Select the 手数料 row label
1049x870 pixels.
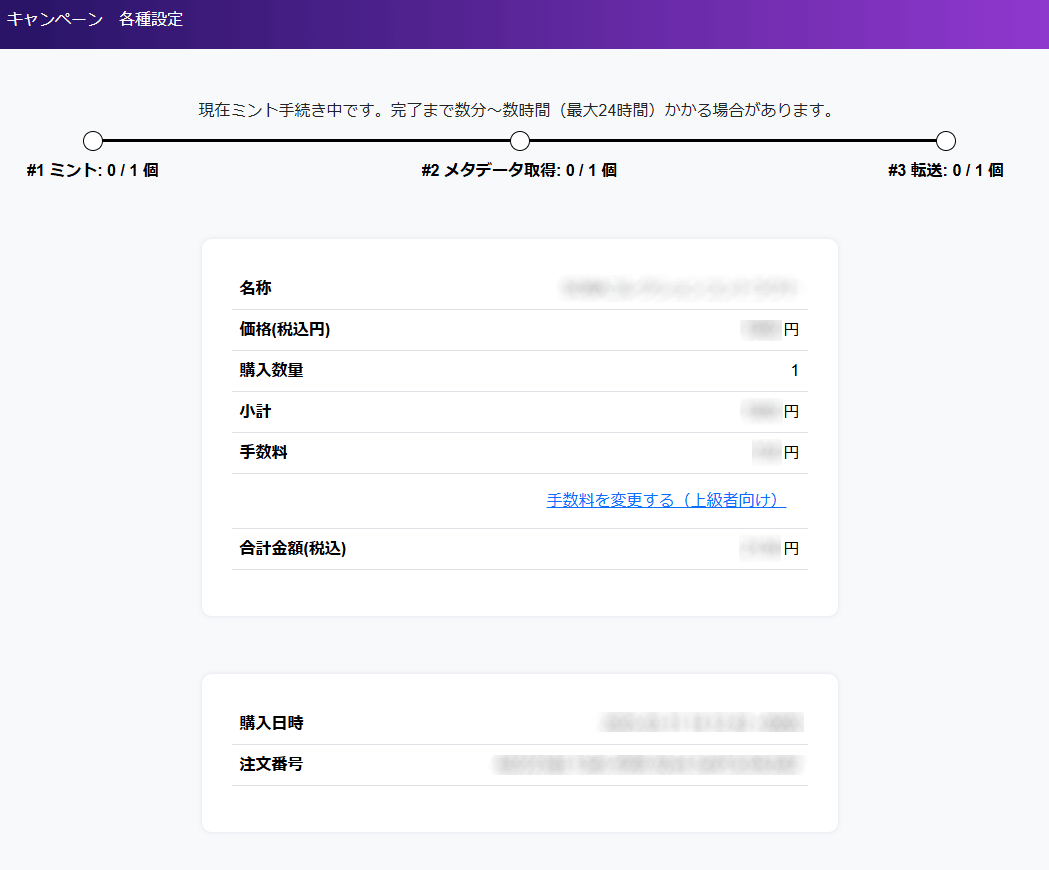click(263, 452)
